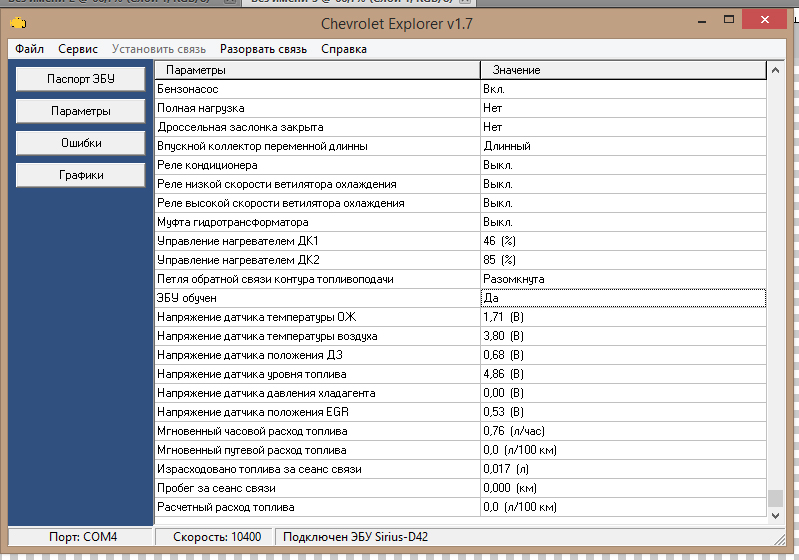The height and width of the screenshot is (560, 799).
Task: Click the 46 (%) value cell
Action: click(623, 241)
